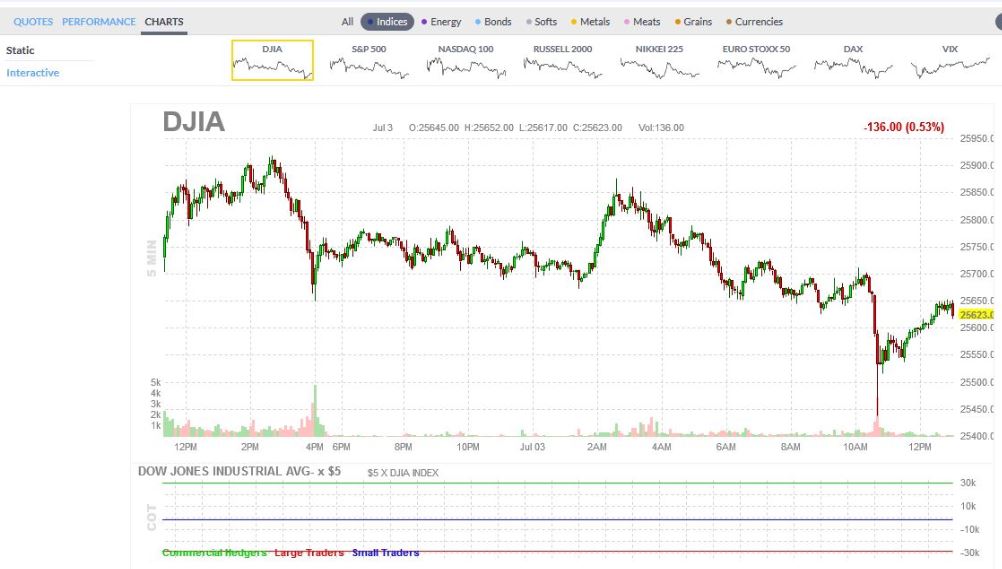The width and height of the screenshot is (1002, 569).
Task: Click the 'Large Traders' legend label
Action: coord(309,552)
